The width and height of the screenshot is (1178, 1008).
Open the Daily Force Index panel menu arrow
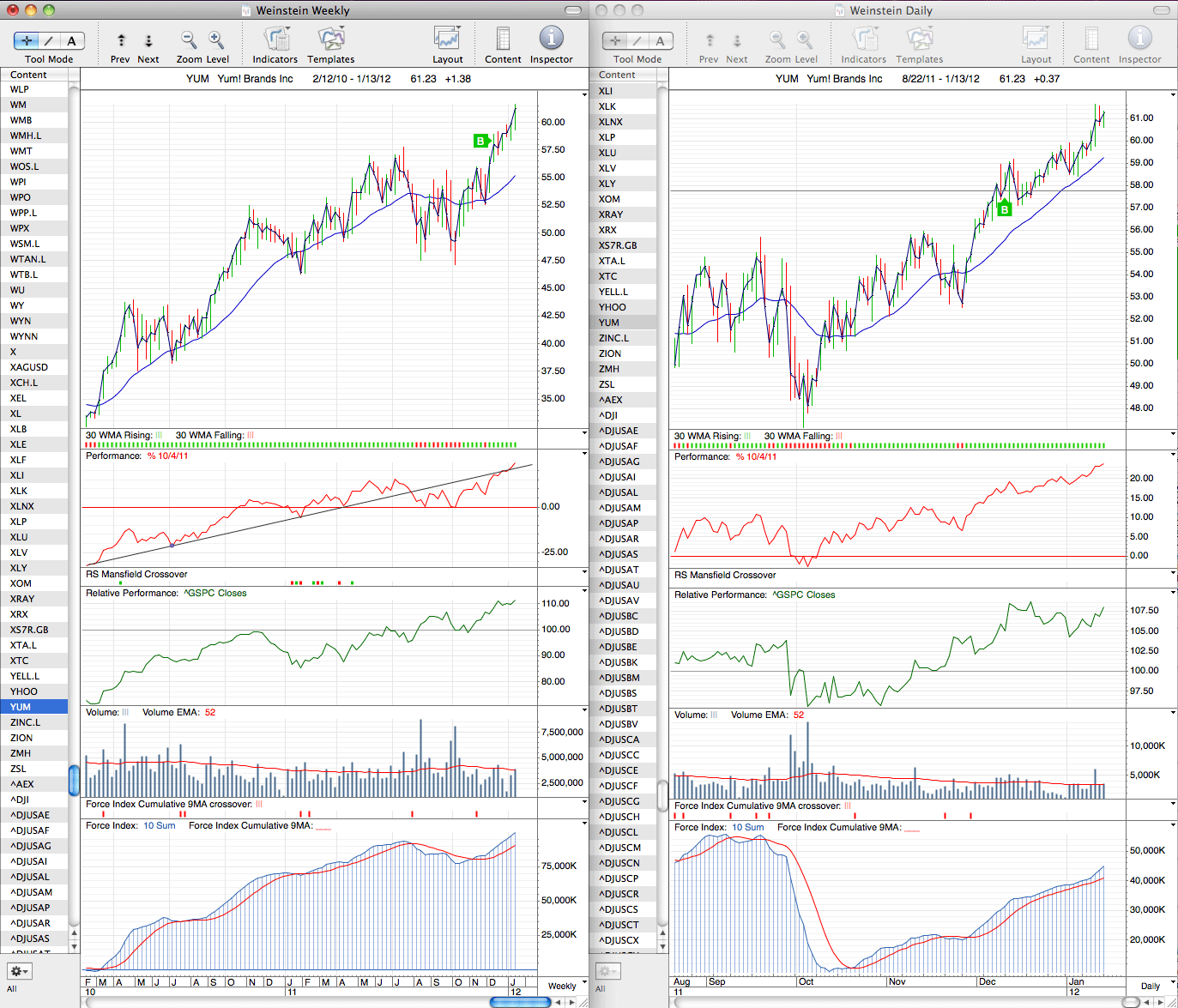coord(1173,825)
